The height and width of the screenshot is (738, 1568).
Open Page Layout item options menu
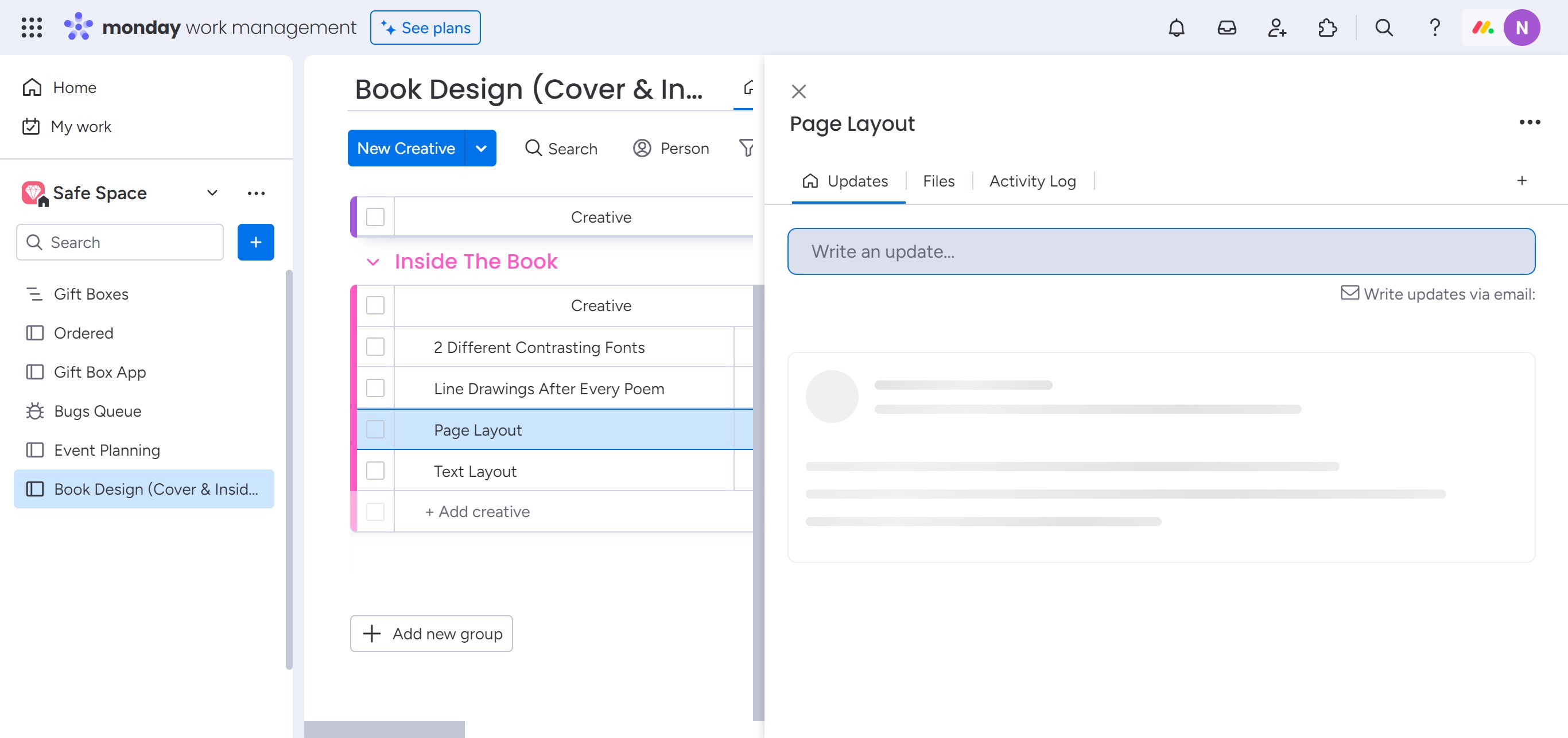tap(1530, 122)
